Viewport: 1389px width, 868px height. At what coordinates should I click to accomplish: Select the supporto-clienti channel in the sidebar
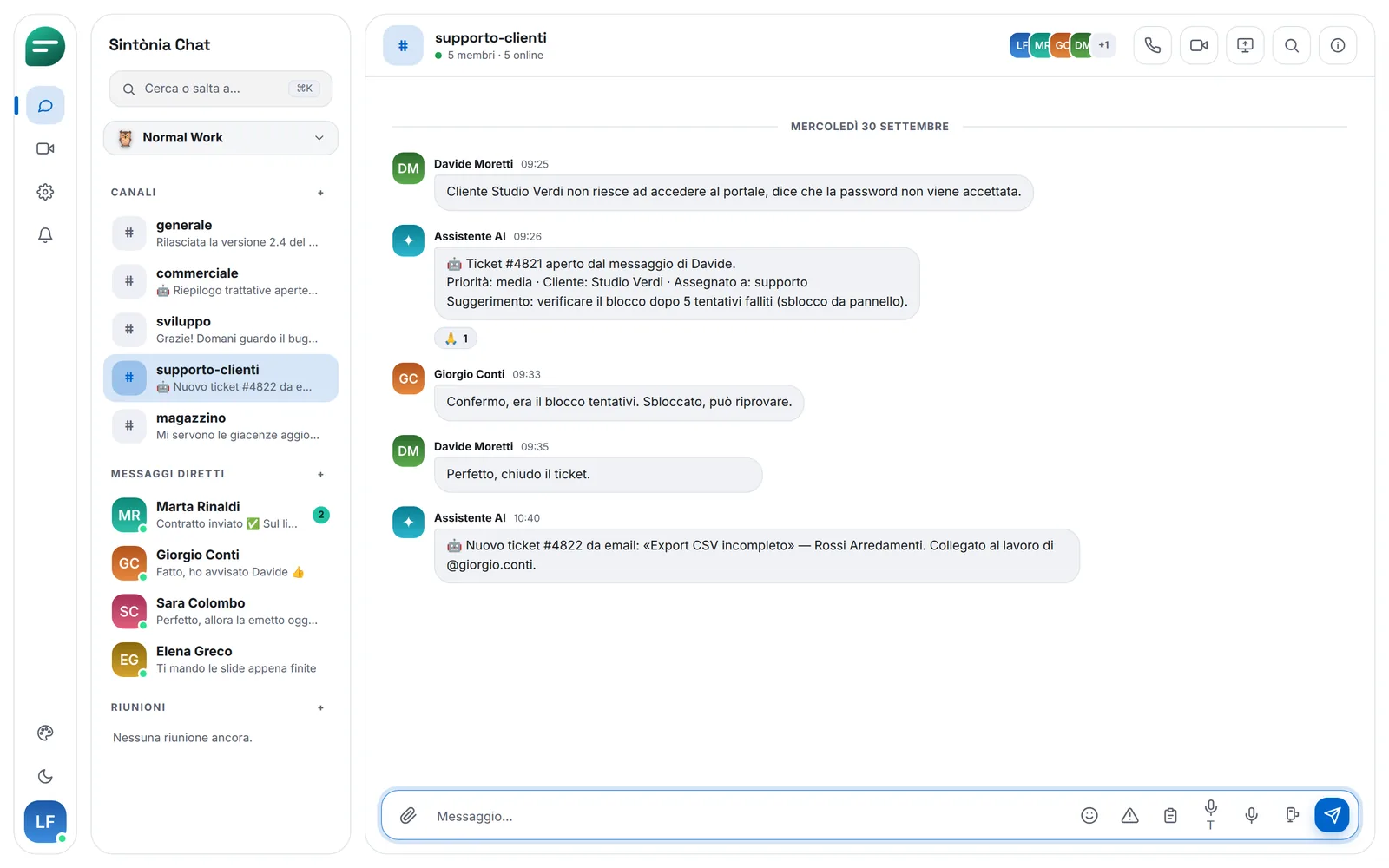[x=221, y=378]
